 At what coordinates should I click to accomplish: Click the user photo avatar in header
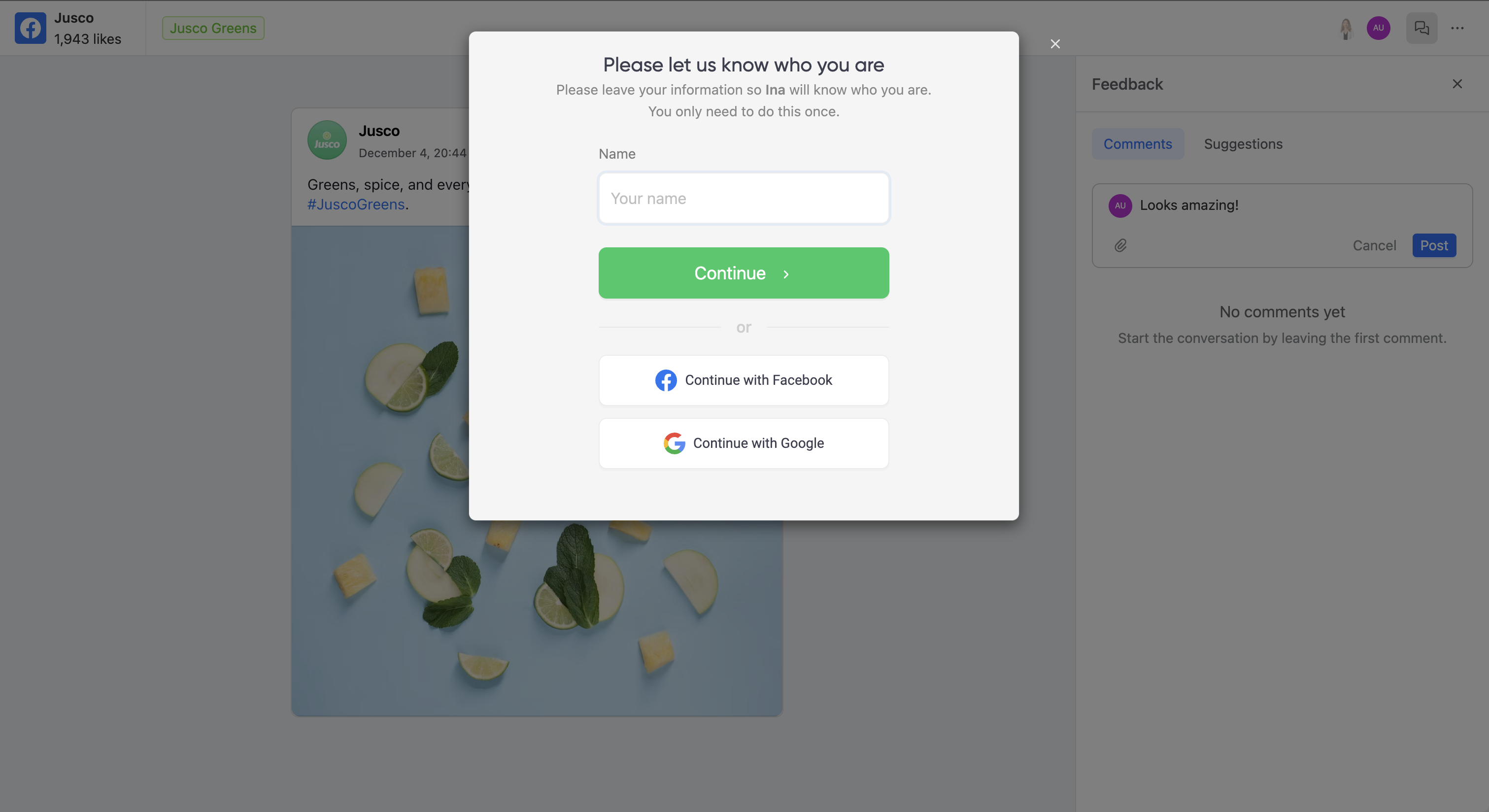(x=1346, y=28)
